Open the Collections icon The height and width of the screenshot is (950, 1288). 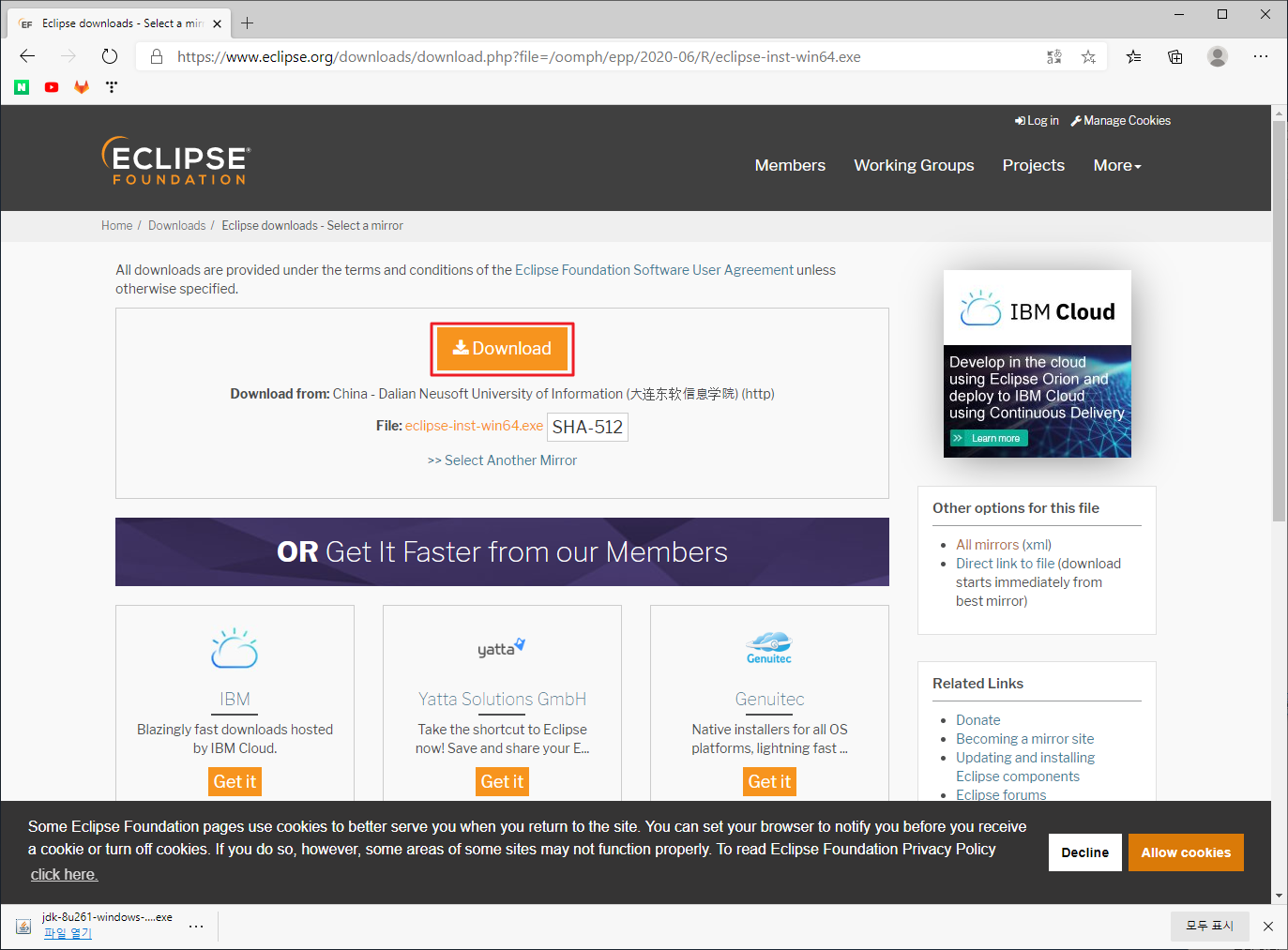[x=1174, y=57]
